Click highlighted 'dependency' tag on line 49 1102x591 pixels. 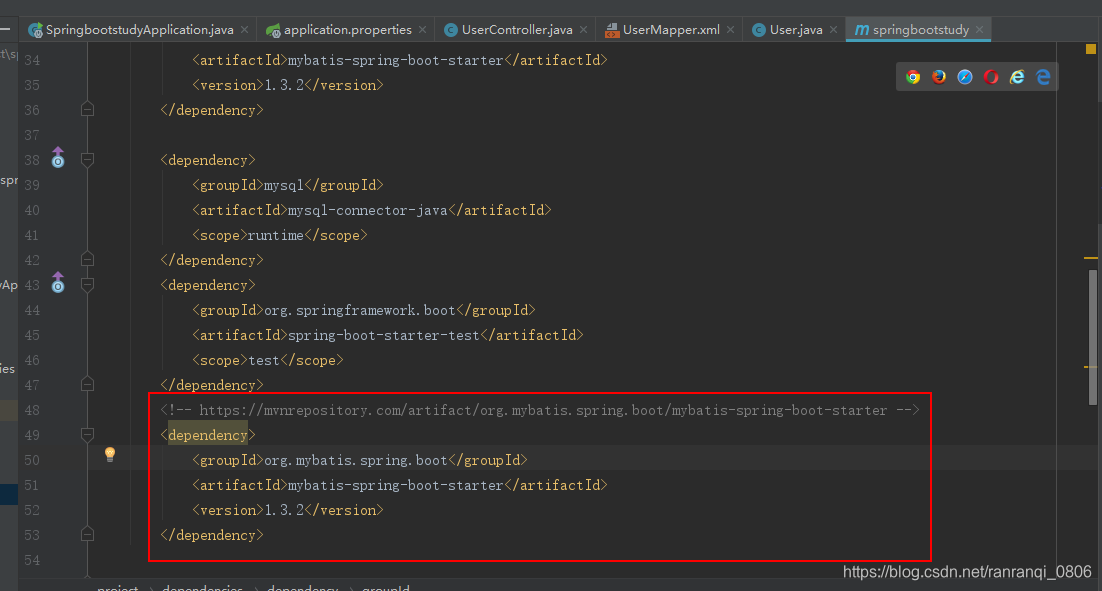[208, 436]
